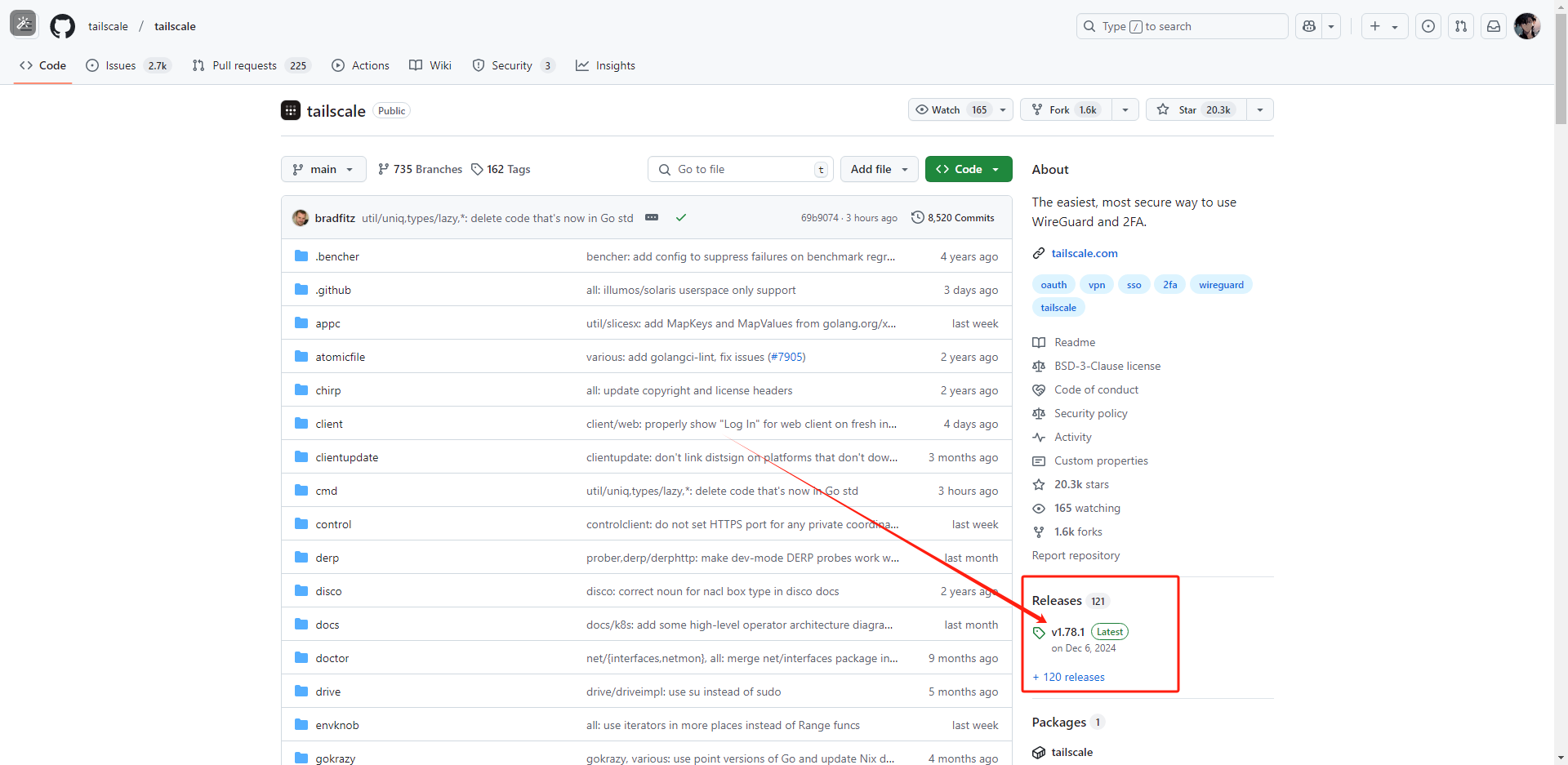Expand commit message ellipsis icon
Image resolution: width=1568 pixels, height=765 pixels.
(652, 217)
